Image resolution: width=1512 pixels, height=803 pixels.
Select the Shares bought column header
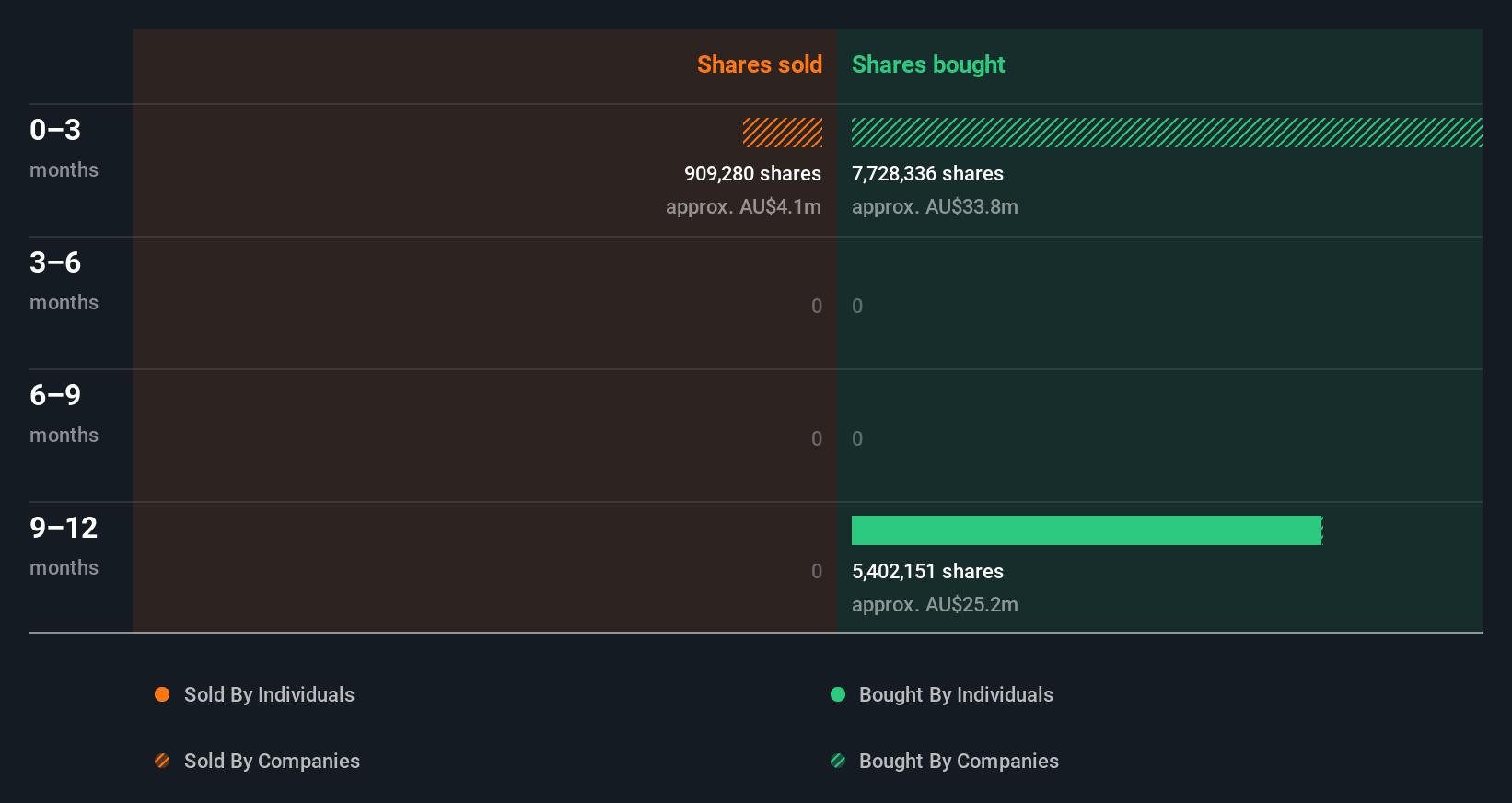coord(928,64)
